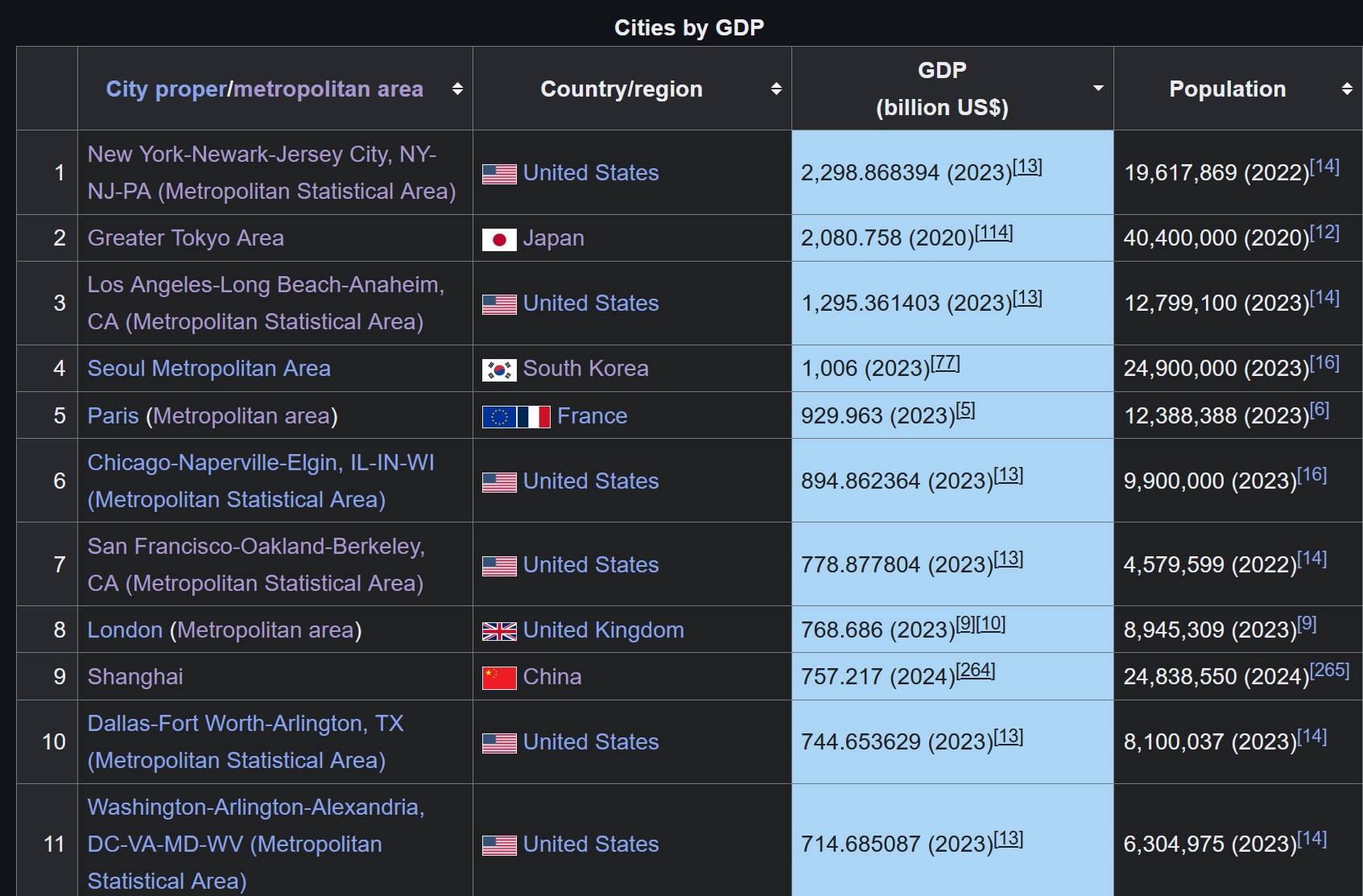1363x896 pixels.
Task: Open the Greater Tokyo Area link
Action: (185, 238)
